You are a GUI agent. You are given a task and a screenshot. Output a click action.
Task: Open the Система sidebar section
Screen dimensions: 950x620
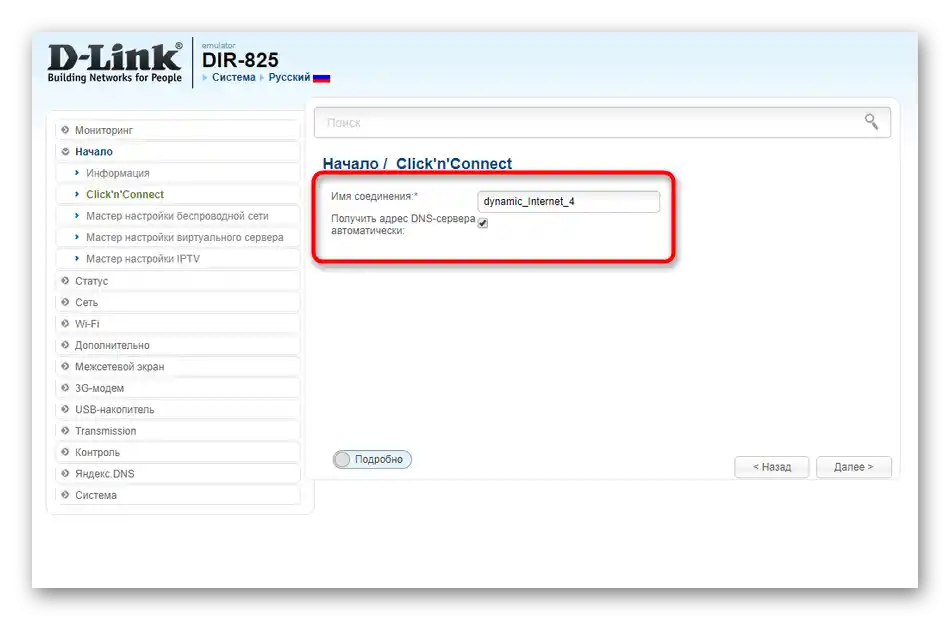(178, 495)
